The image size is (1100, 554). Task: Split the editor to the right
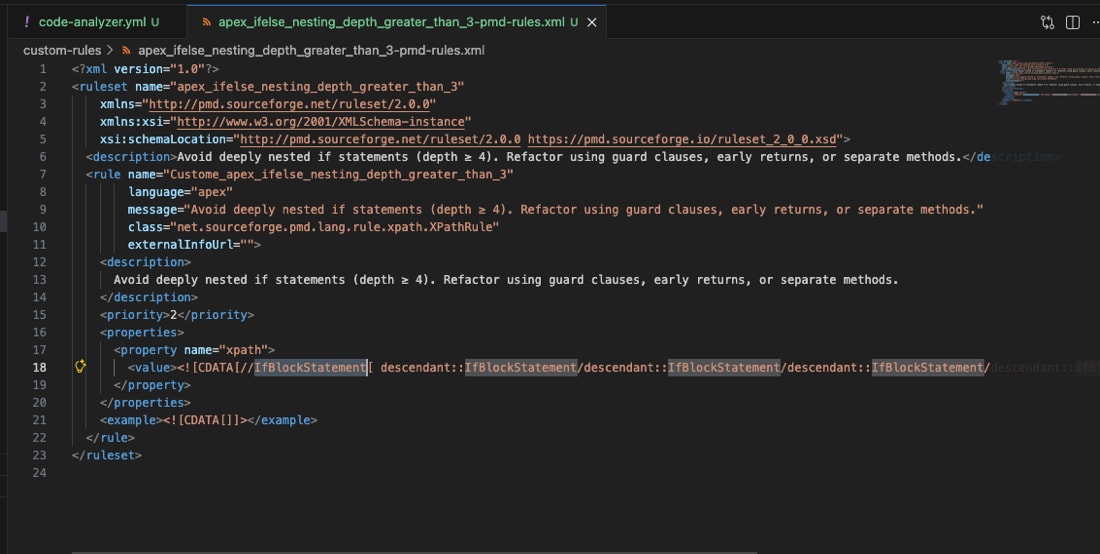click(1073, 22)
